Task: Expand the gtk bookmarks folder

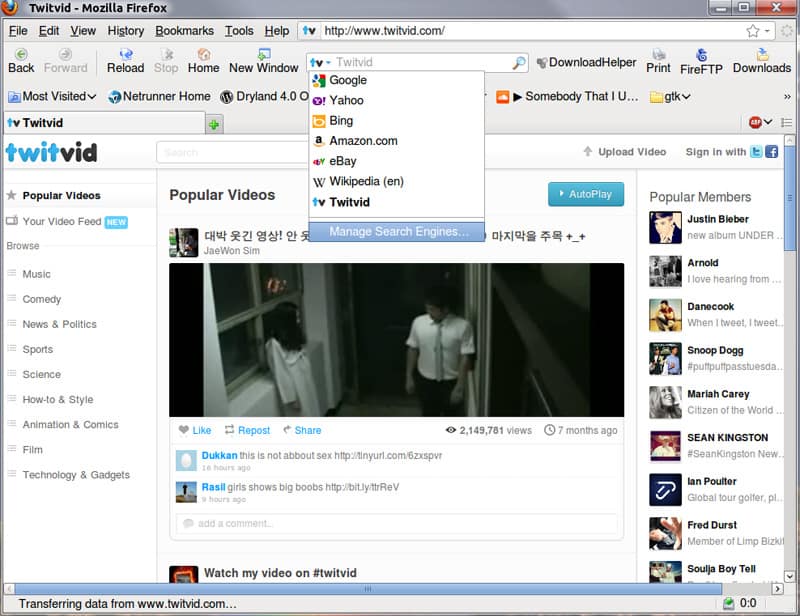Action: [x=670, y=96]
